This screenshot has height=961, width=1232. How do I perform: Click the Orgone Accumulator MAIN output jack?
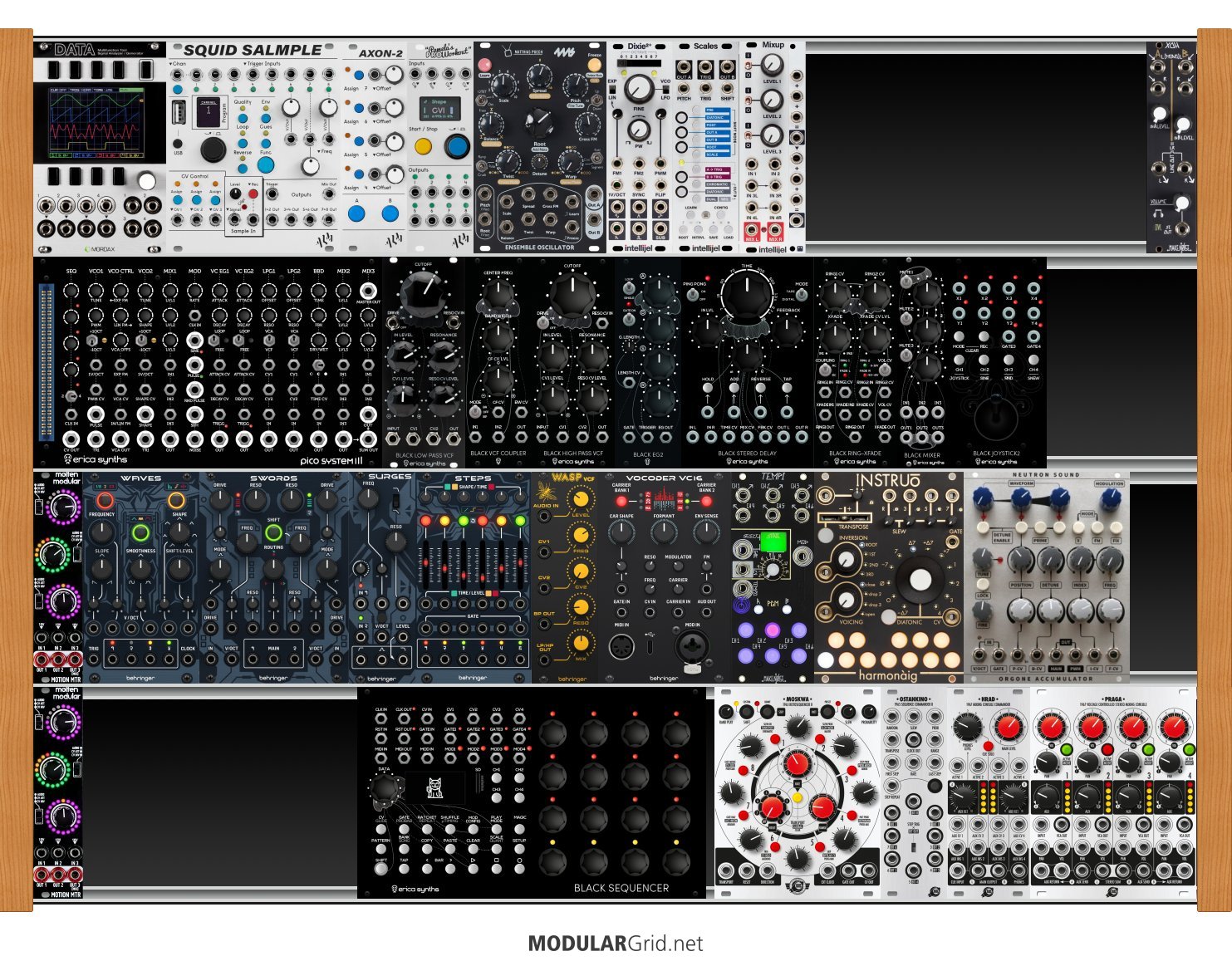[x=1057, y=657]
